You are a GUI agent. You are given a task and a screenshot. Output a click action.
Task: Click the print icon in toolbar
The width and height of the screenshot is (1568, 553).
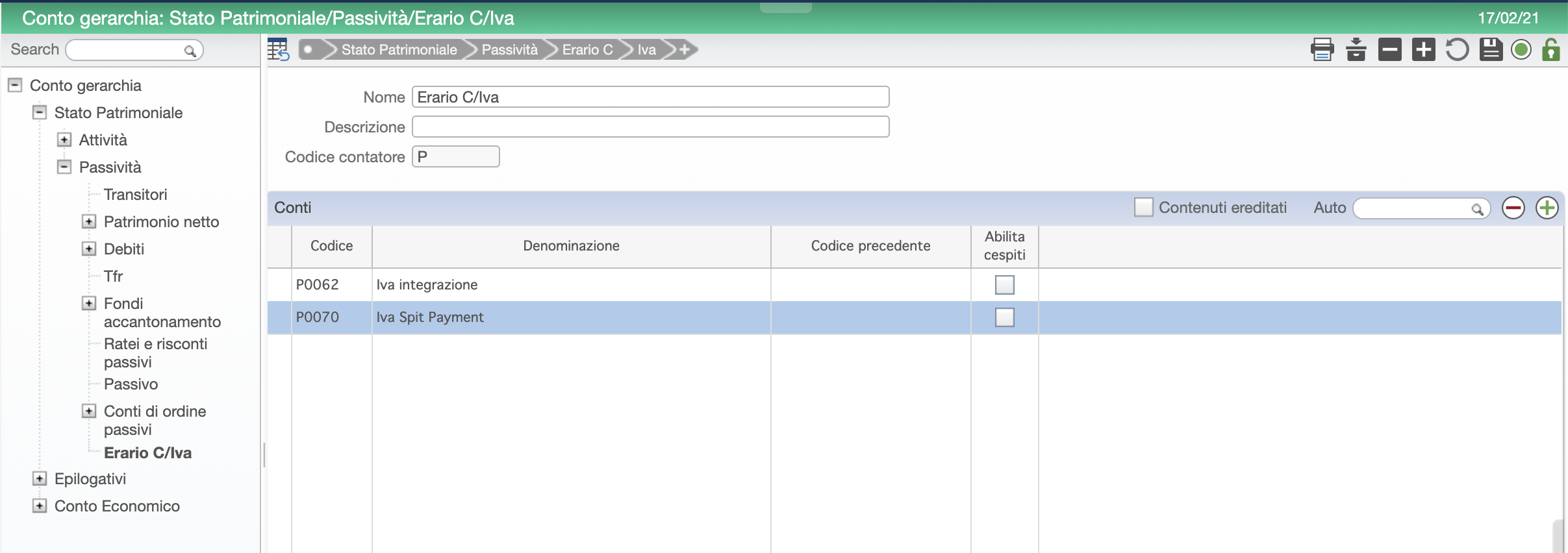coord(1322,49)
